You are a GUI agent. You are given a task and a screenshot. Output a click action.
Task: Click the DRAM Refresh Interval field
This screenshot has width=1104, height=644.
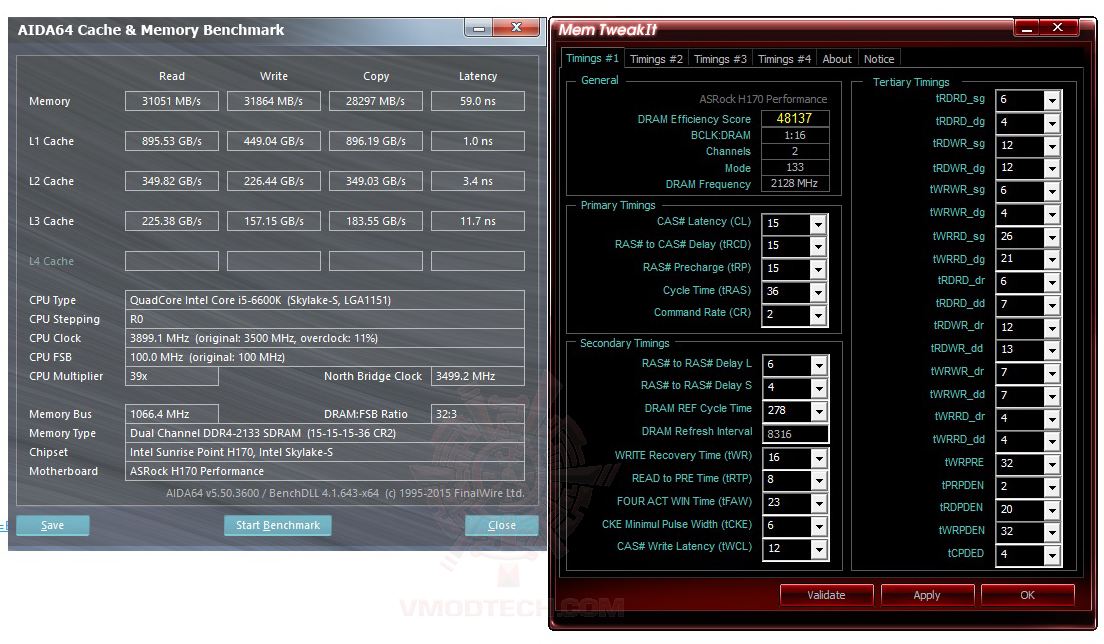pos(795,434)
